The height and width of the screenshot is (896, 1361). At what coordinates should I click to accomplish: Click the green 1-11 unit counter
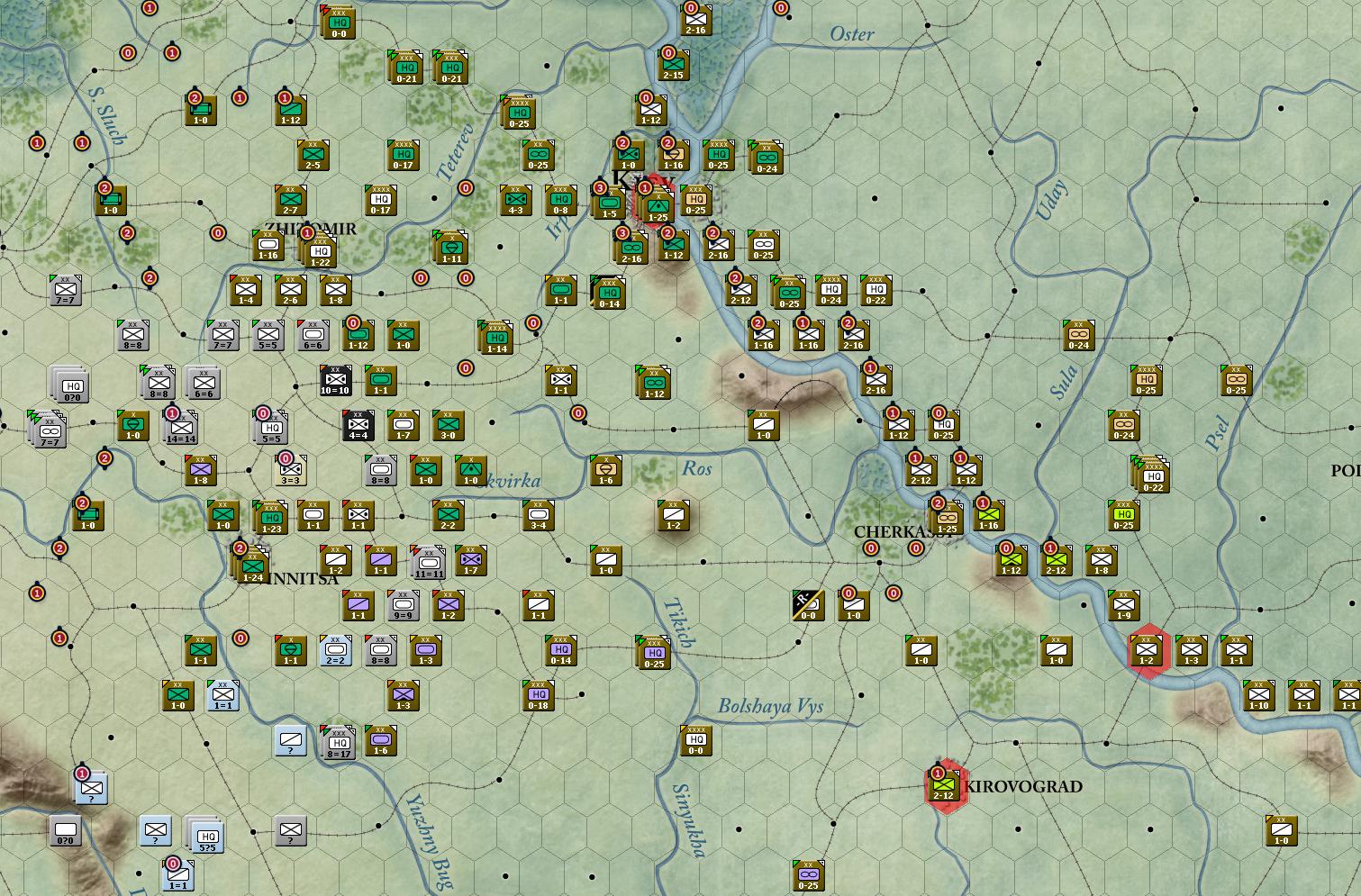pos(450,247)
